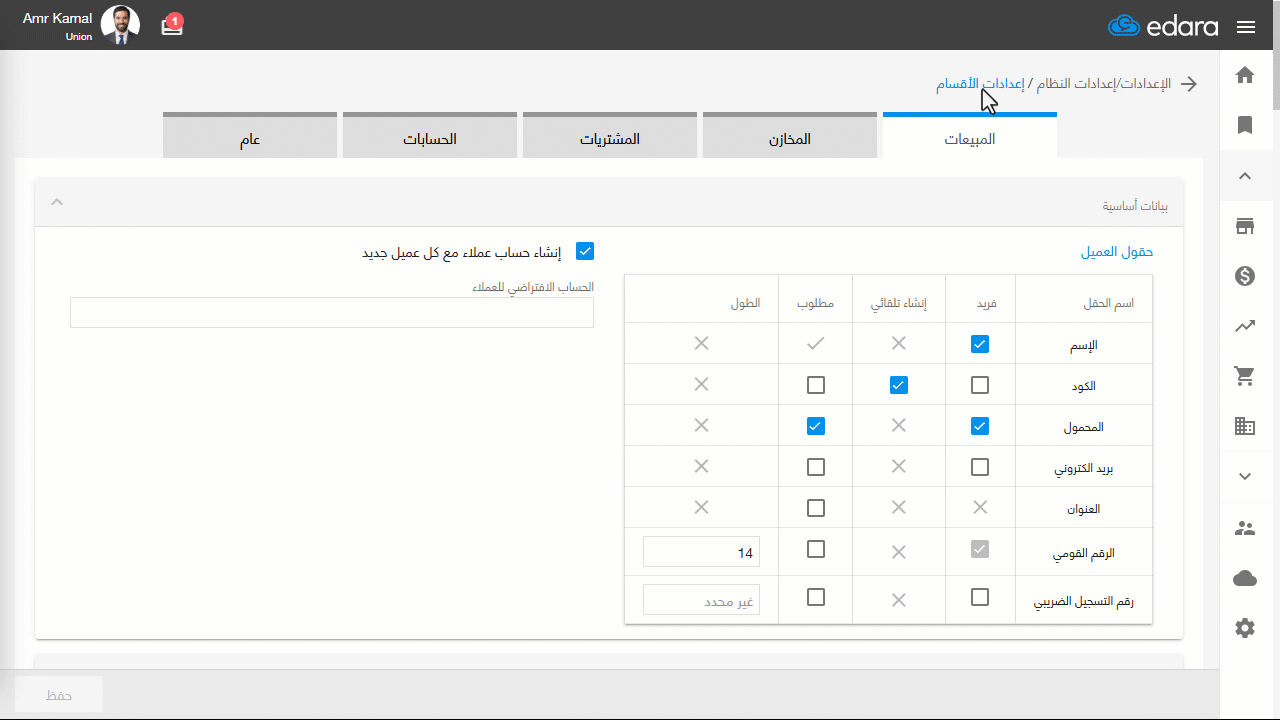Switch to the 'الحسابات' tab
1280x720 pixels.
pos(430,136)
